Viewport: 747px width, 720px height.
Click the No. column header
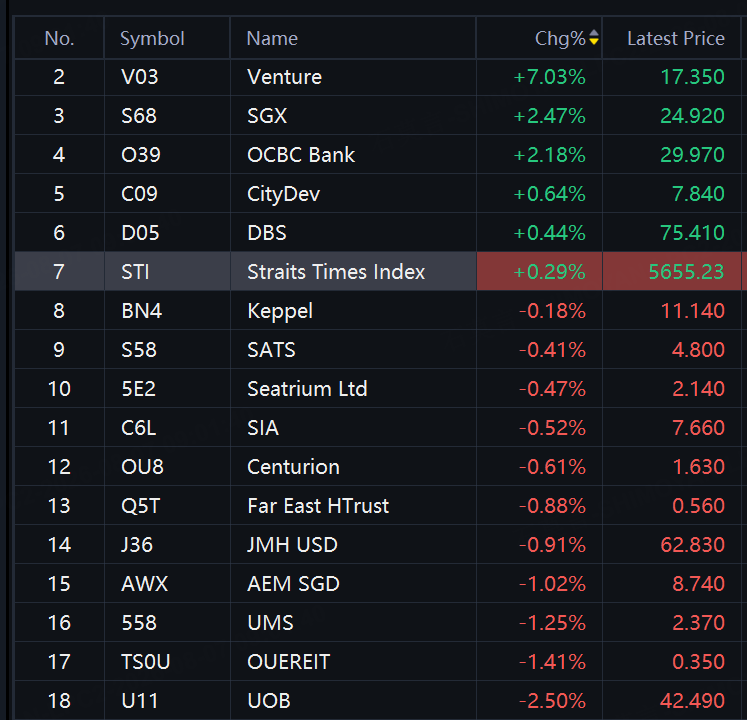tap(59, 39)
